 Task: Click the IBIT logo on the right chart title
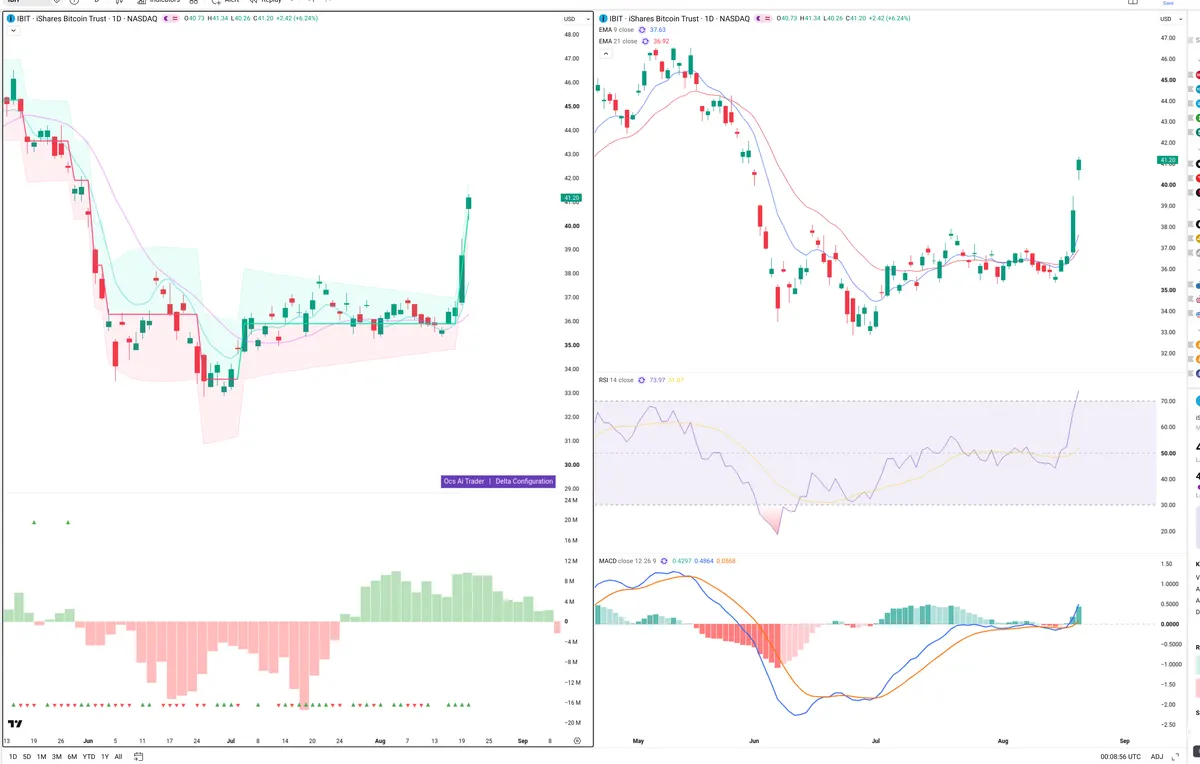pos(602,19)
